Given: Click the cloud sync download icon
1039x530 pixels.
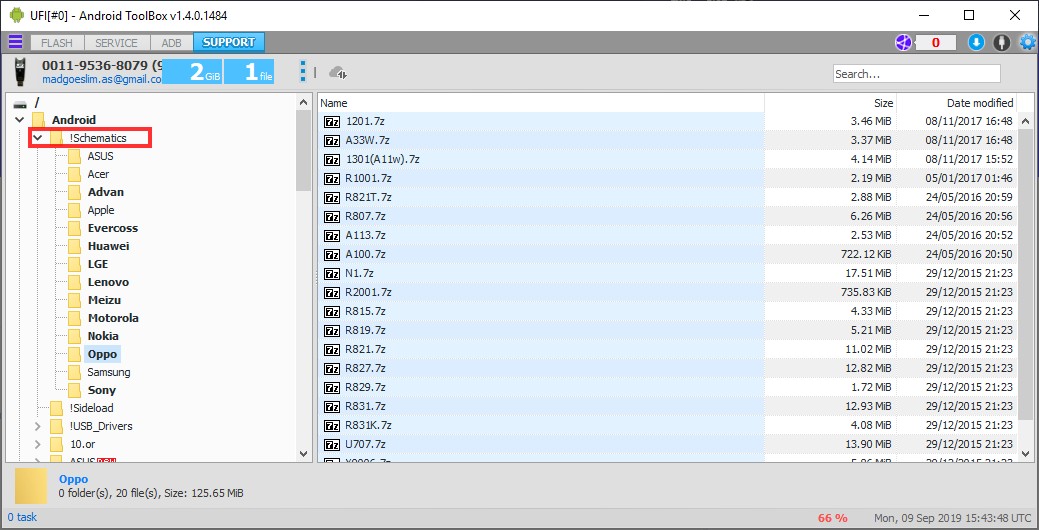Looking at the screenshot, I should pos(338,72).
